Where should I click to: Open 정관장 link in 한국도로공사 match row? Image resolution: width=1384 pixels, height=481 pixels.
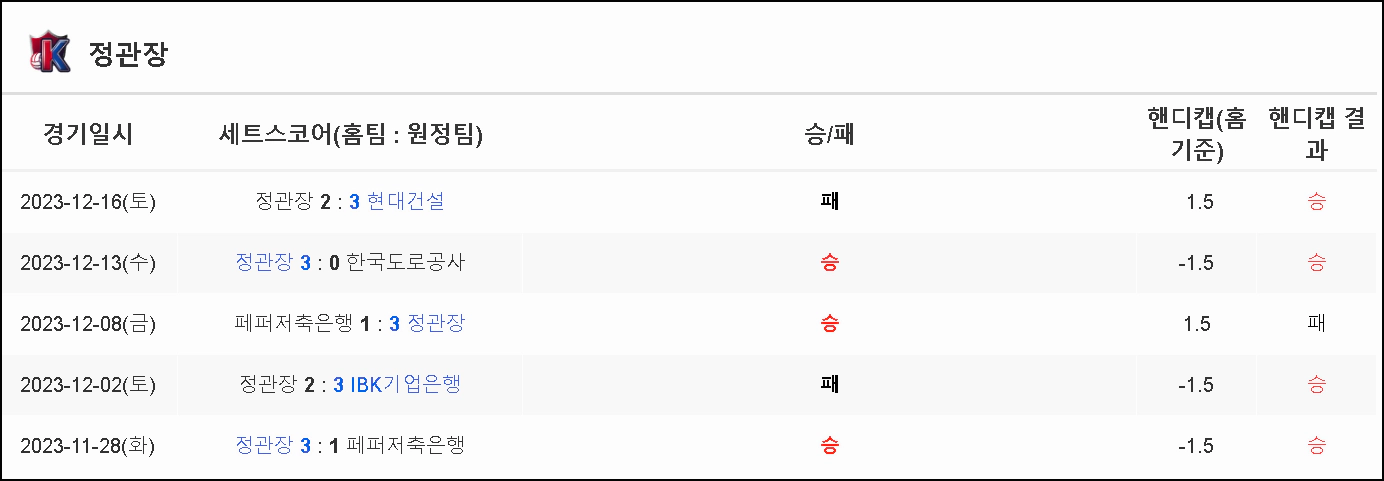point(265,263)
